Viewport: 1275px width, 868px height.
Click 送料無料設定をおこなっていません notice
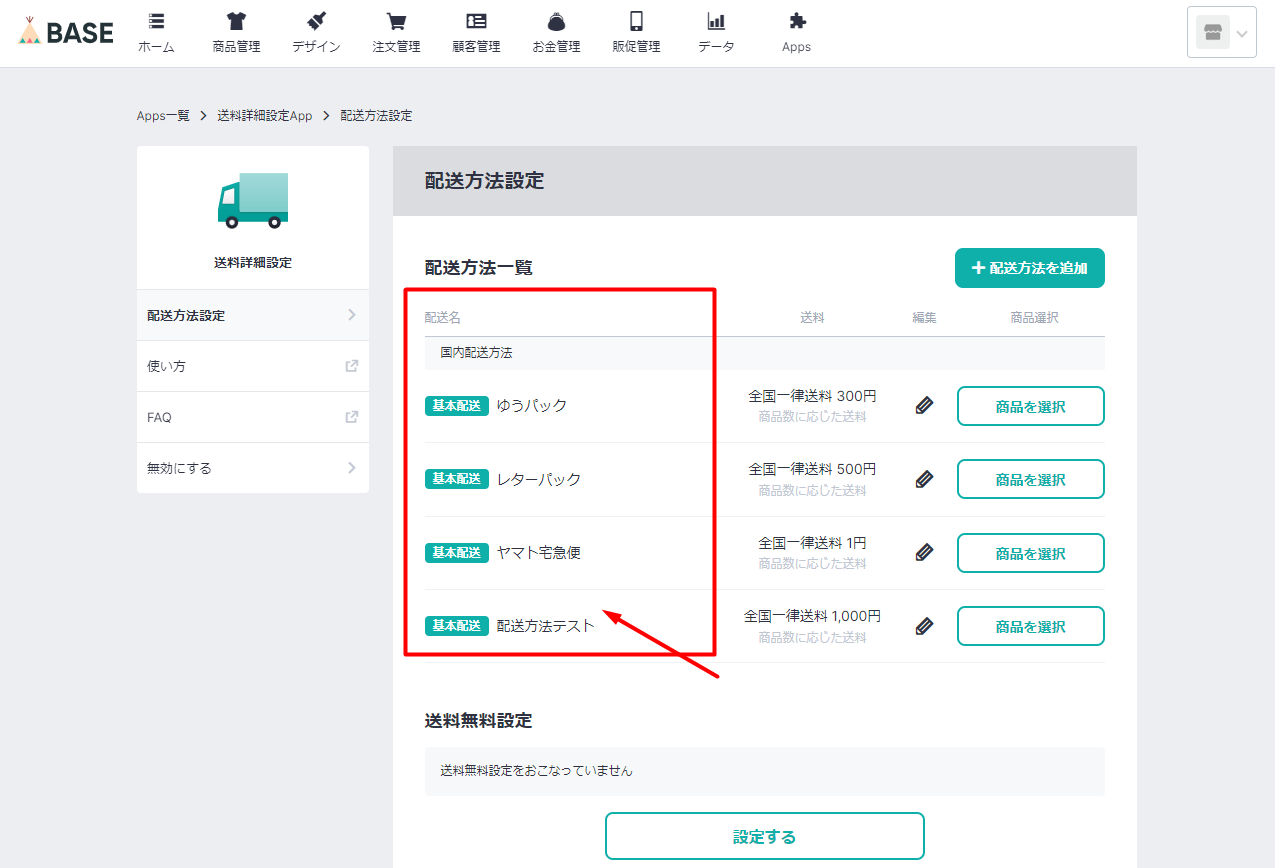[x=765, y=771]
